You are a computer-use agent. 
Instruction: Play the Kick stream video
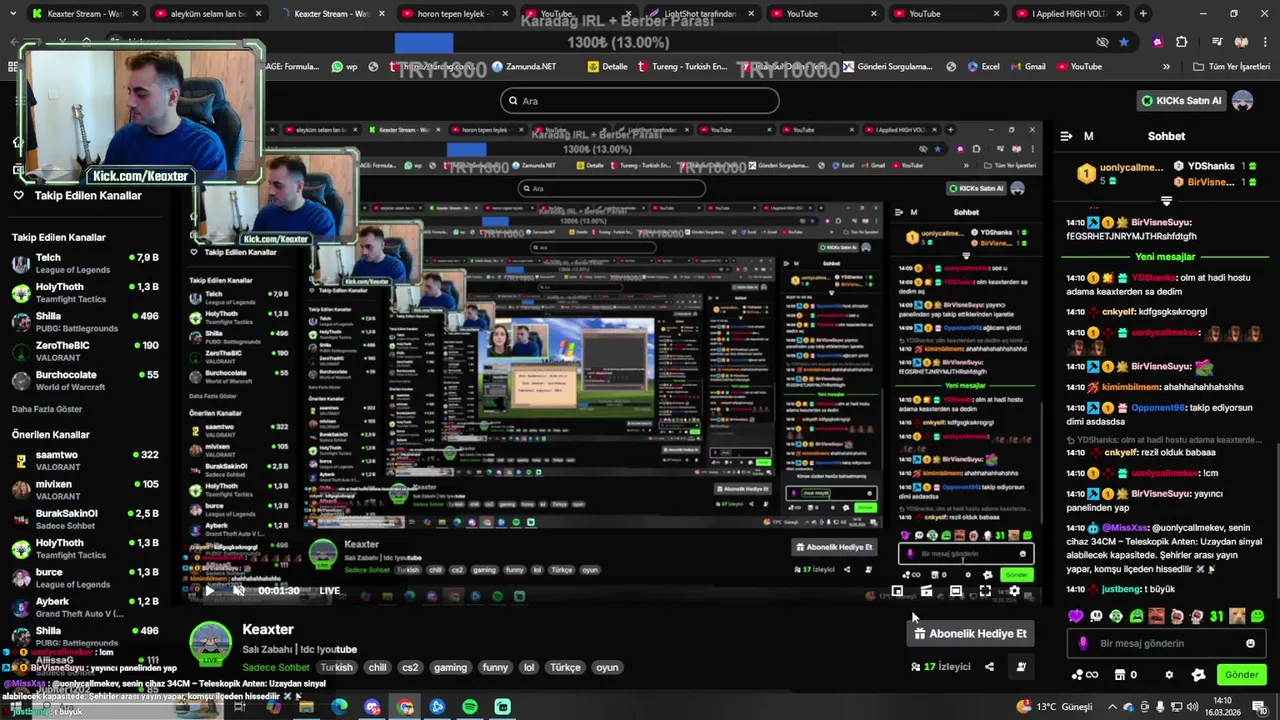click(x=209, y=591)
